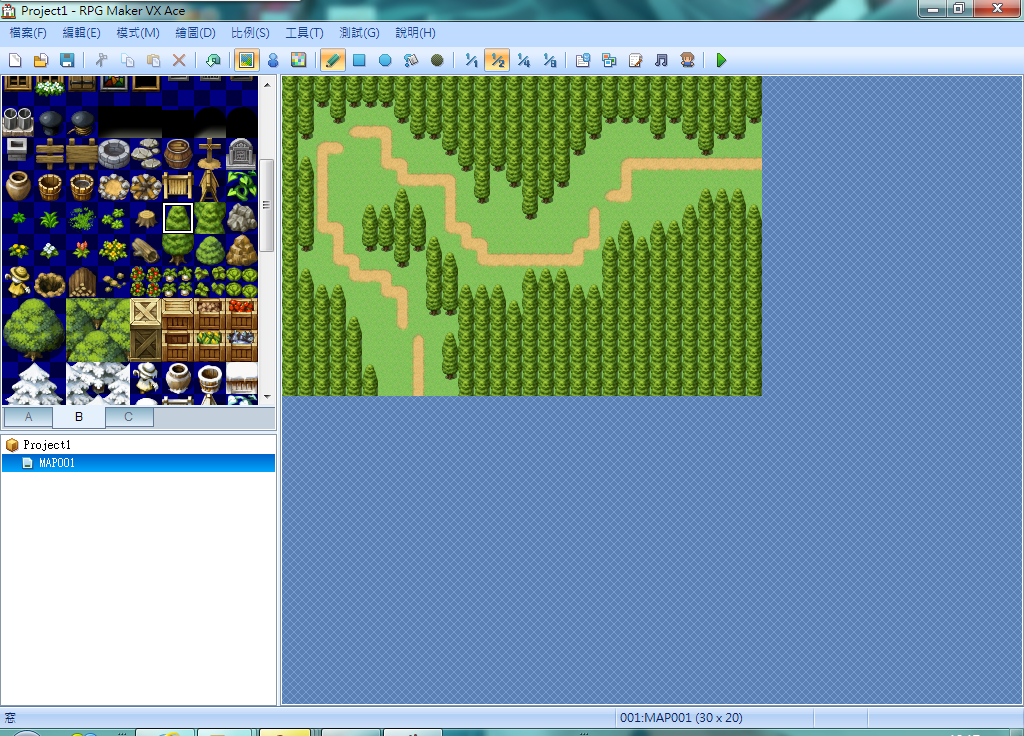Select the gravestone tile

point(242,154)
